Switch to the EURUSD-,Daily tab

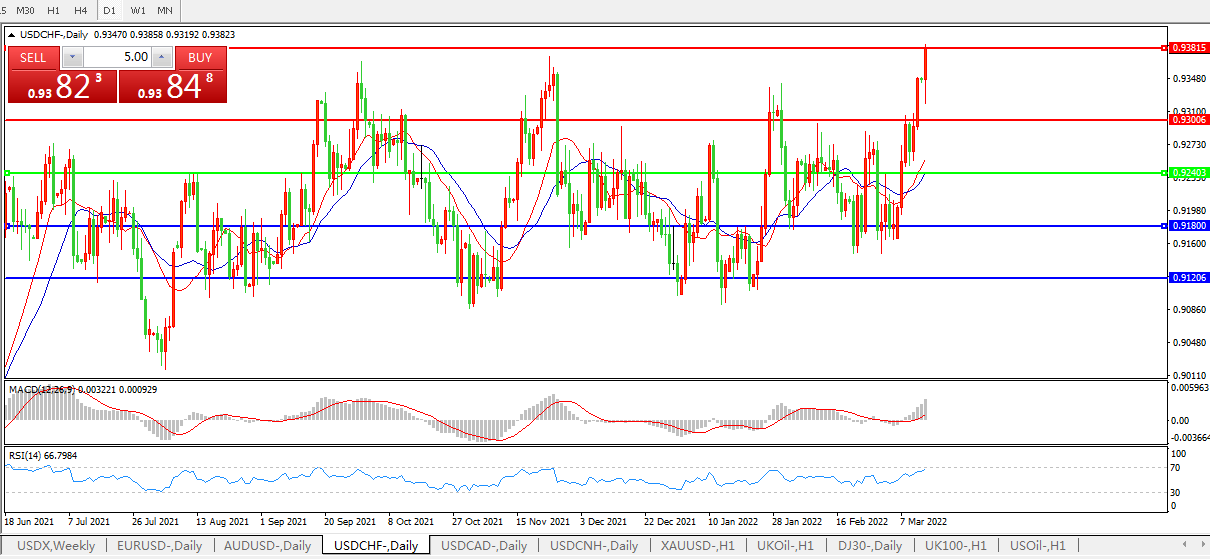(160, 546)
